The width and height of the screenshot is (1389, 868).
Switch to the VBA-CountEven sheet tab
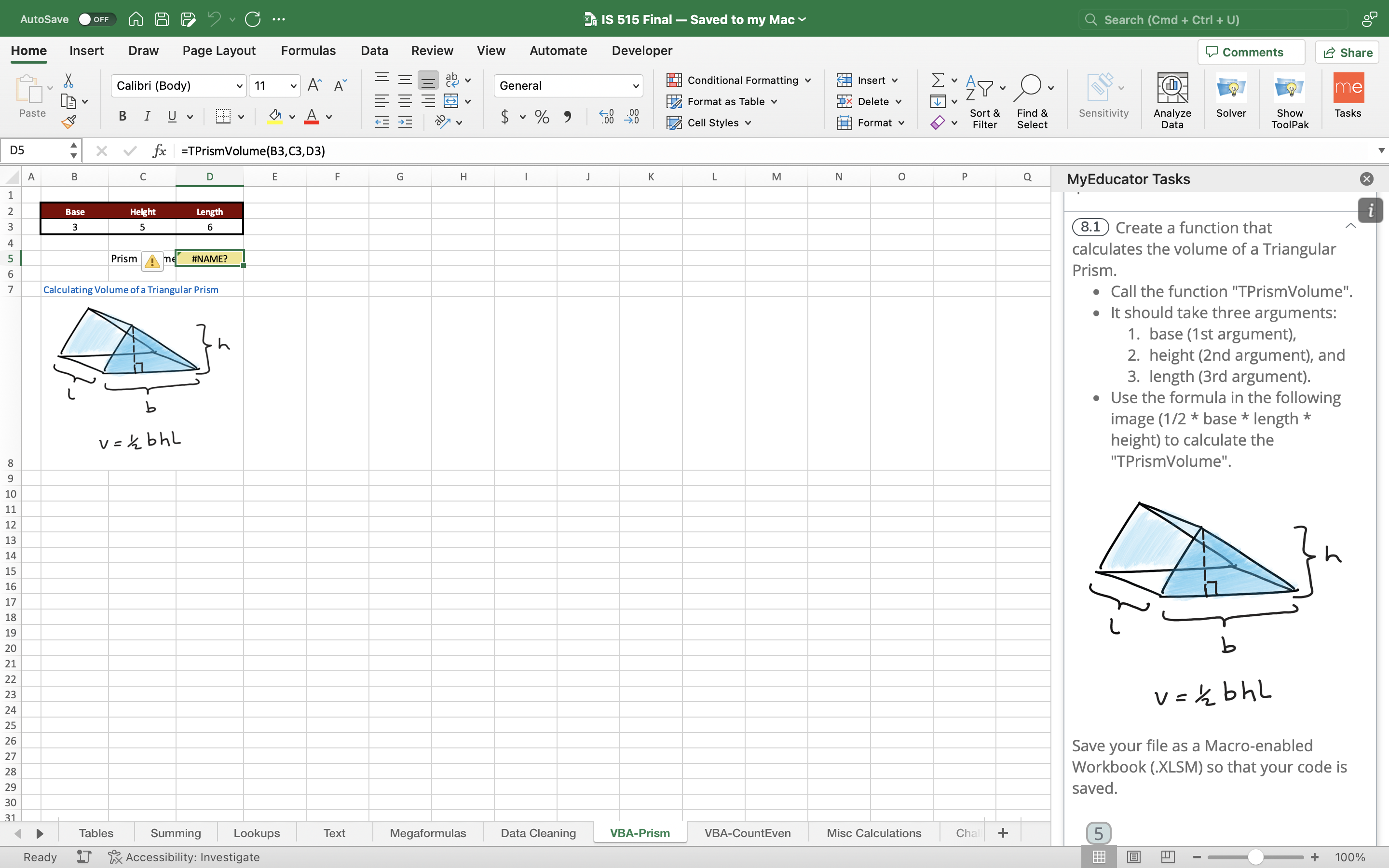point(747,832)
